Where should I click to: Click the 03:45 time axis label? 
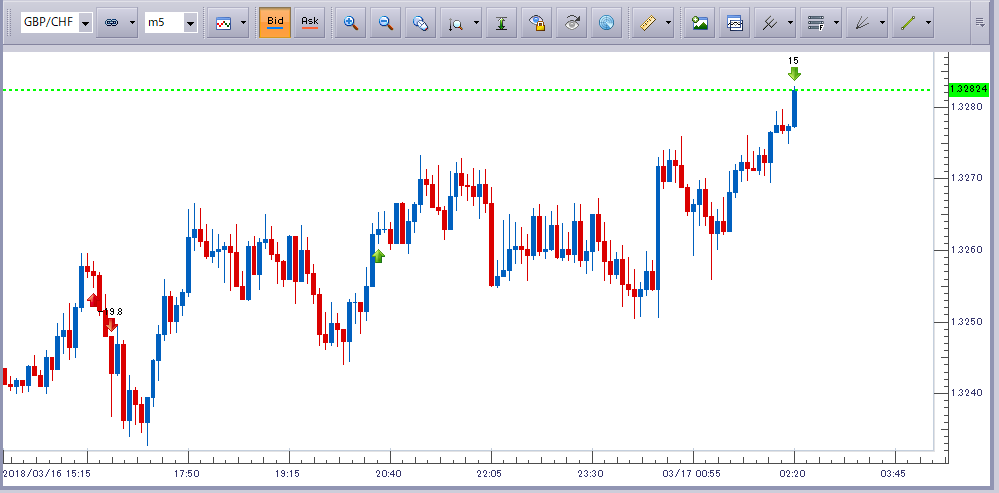tap(894, 474)
